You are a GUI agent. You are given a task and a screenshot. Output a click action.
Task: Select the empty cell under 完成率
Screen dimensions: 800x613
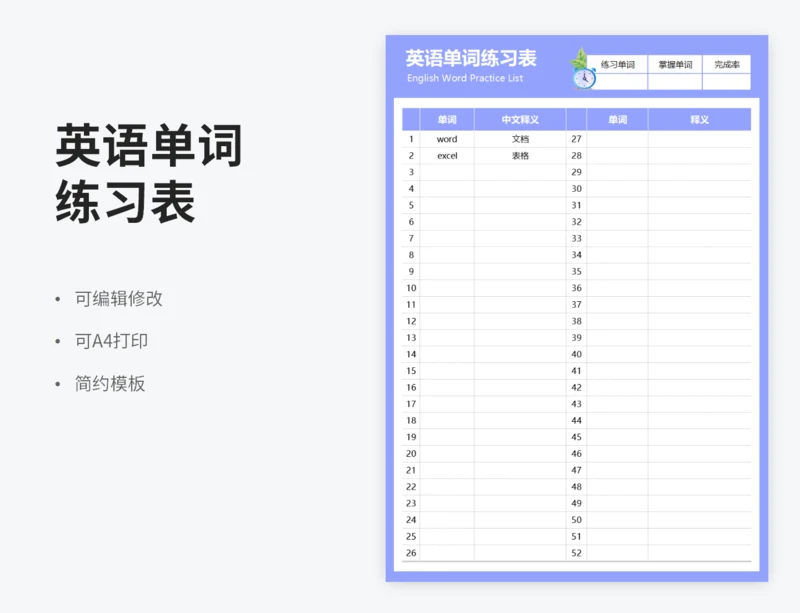point(727,82)
